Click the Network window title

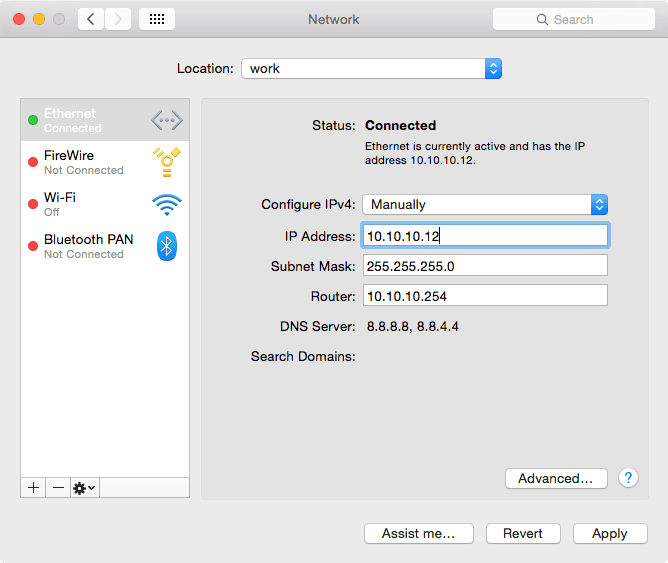click(334, 19)
